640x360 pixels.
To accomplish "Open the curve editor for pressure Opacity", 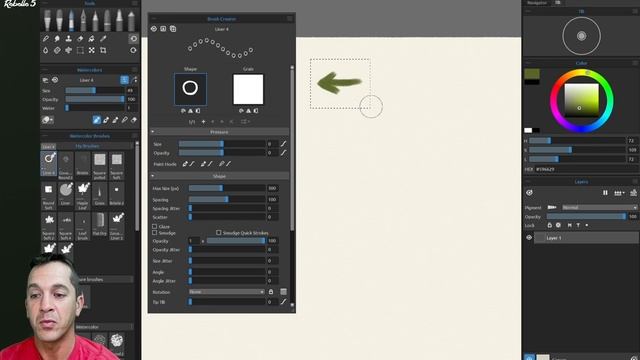I will click(283, 153).
